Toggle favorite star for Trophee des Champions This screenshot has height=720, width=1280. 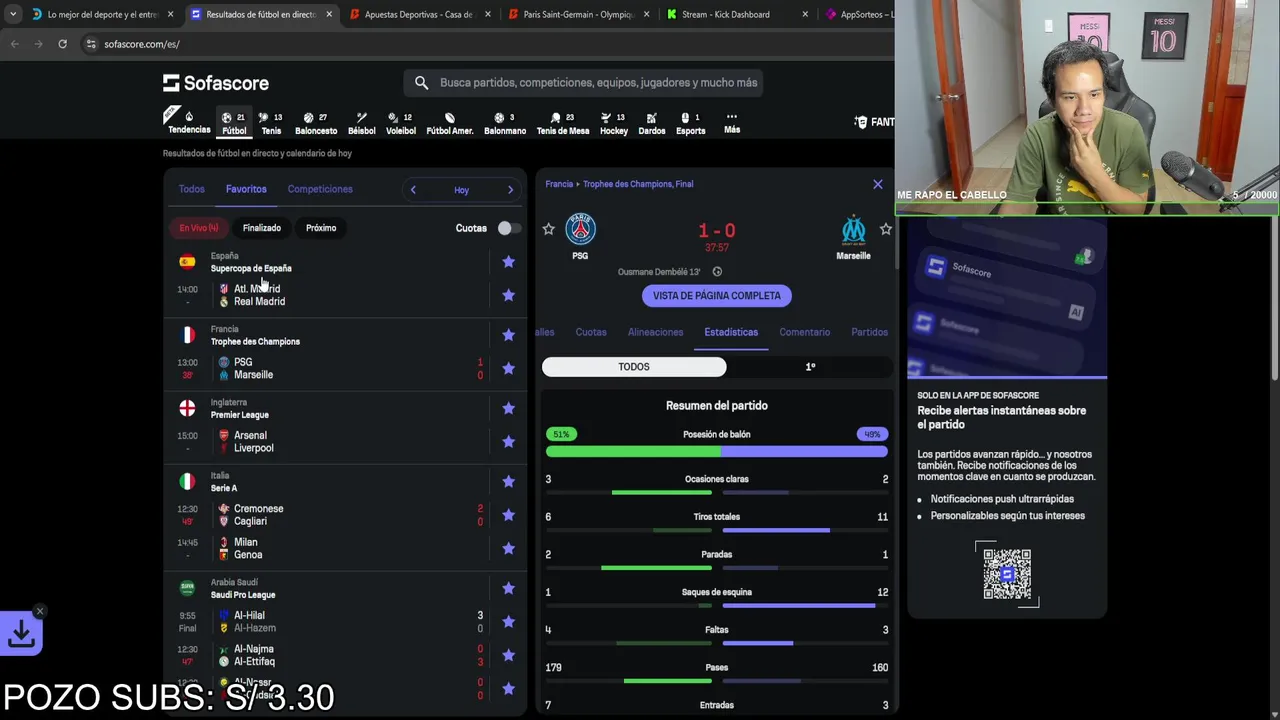point(508,335)
